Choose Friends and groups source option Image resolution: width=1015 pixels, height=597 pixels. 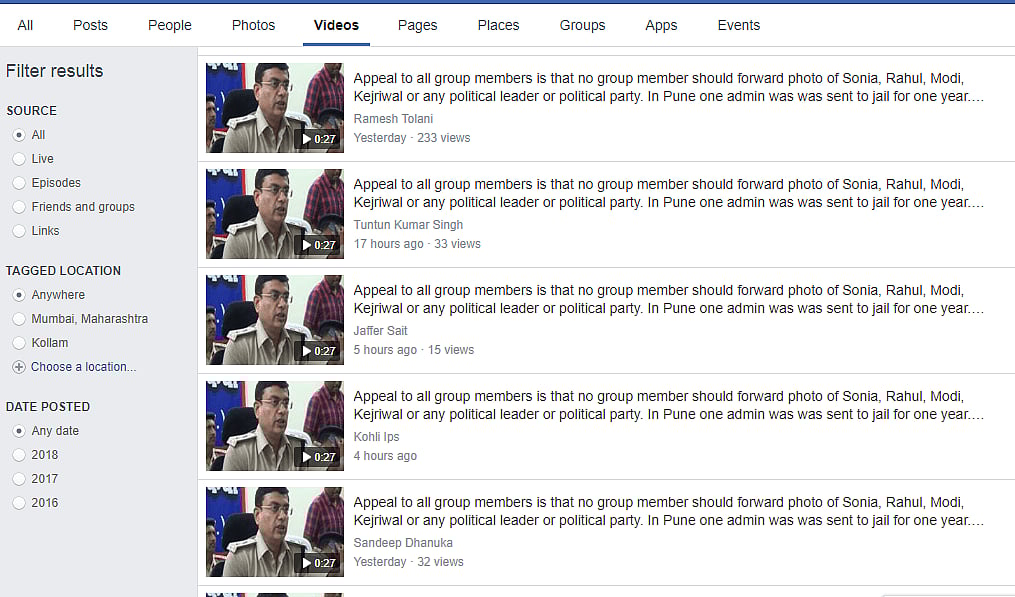tap(19, 207)
